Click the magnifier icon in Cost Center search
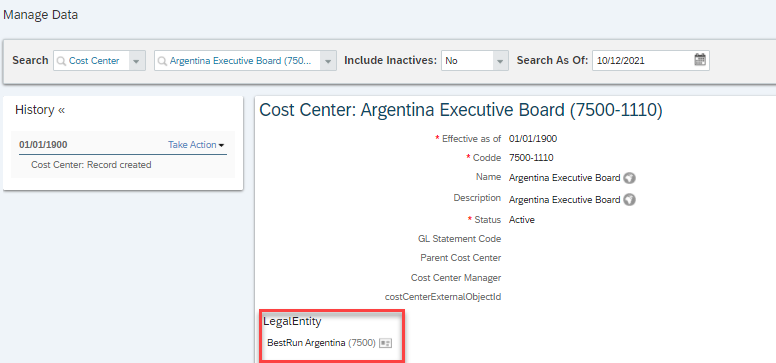This screenshot has width=776, height=363. (x=61, y=61)
